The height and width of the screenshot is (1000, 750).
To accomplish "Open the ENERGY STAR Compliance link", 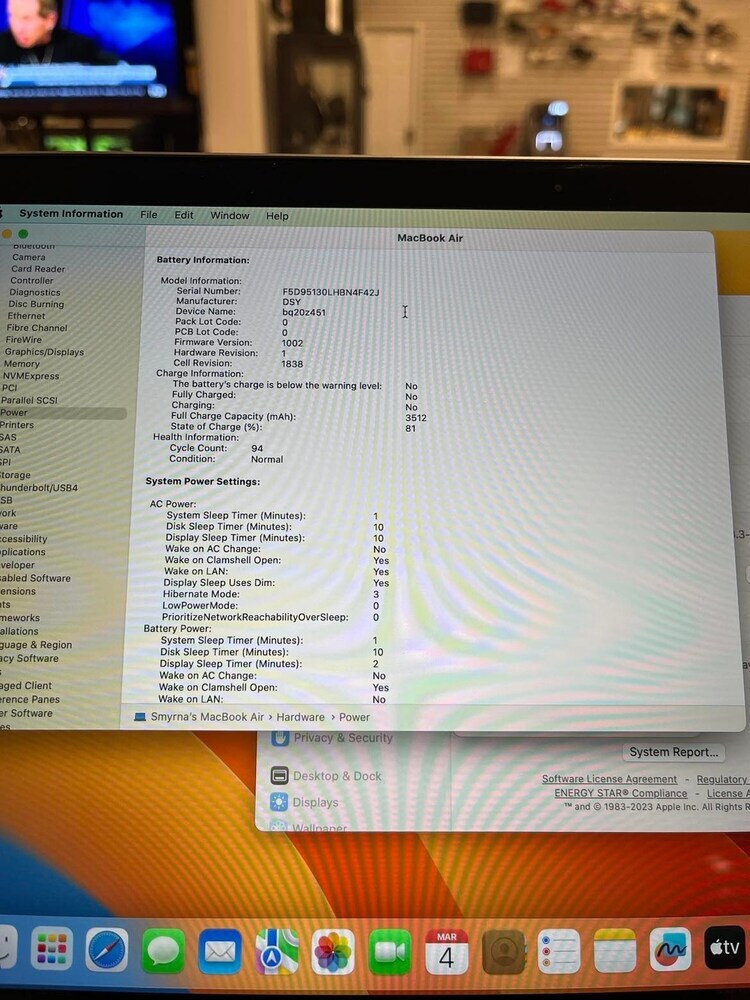I will point(621,793).
